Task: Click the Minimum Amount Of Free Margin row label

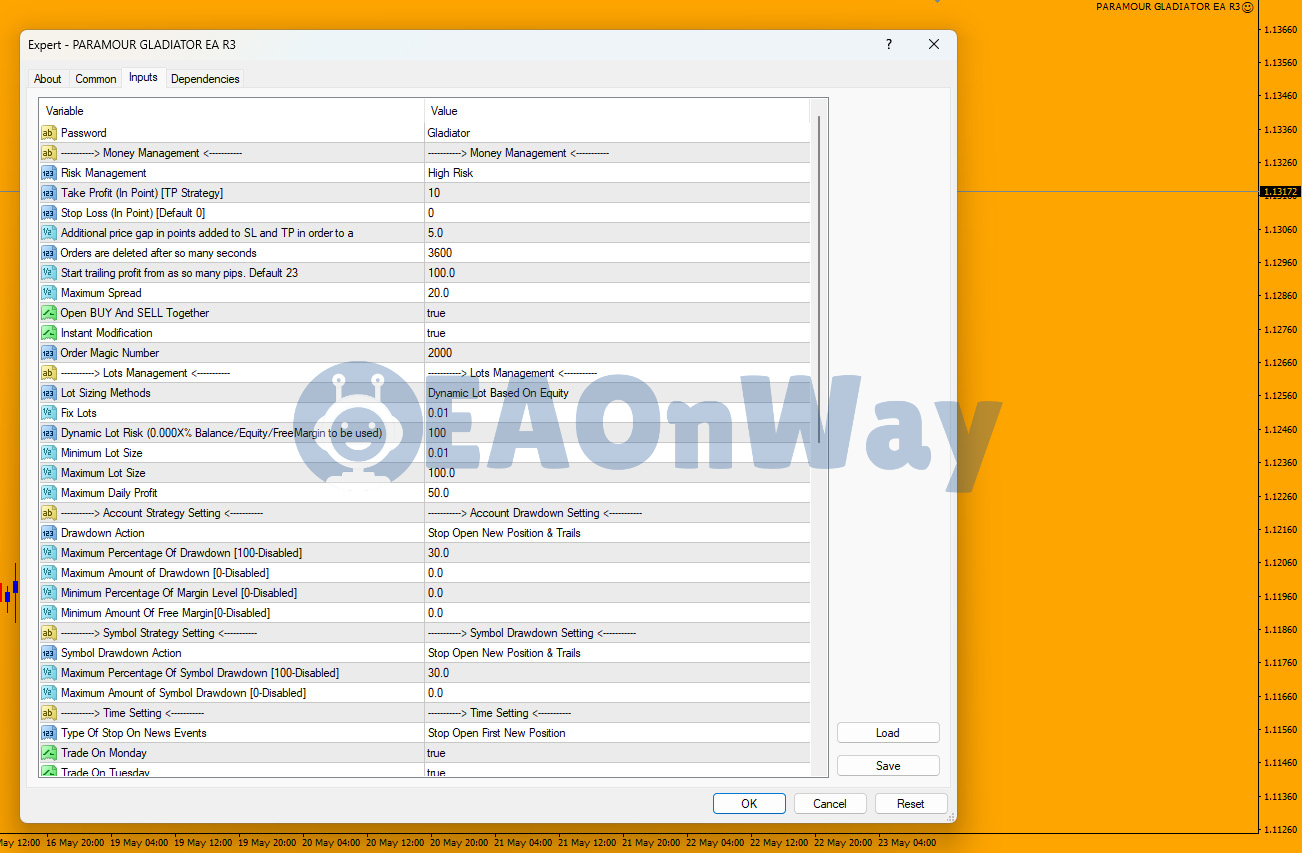Action: (165, 613)
